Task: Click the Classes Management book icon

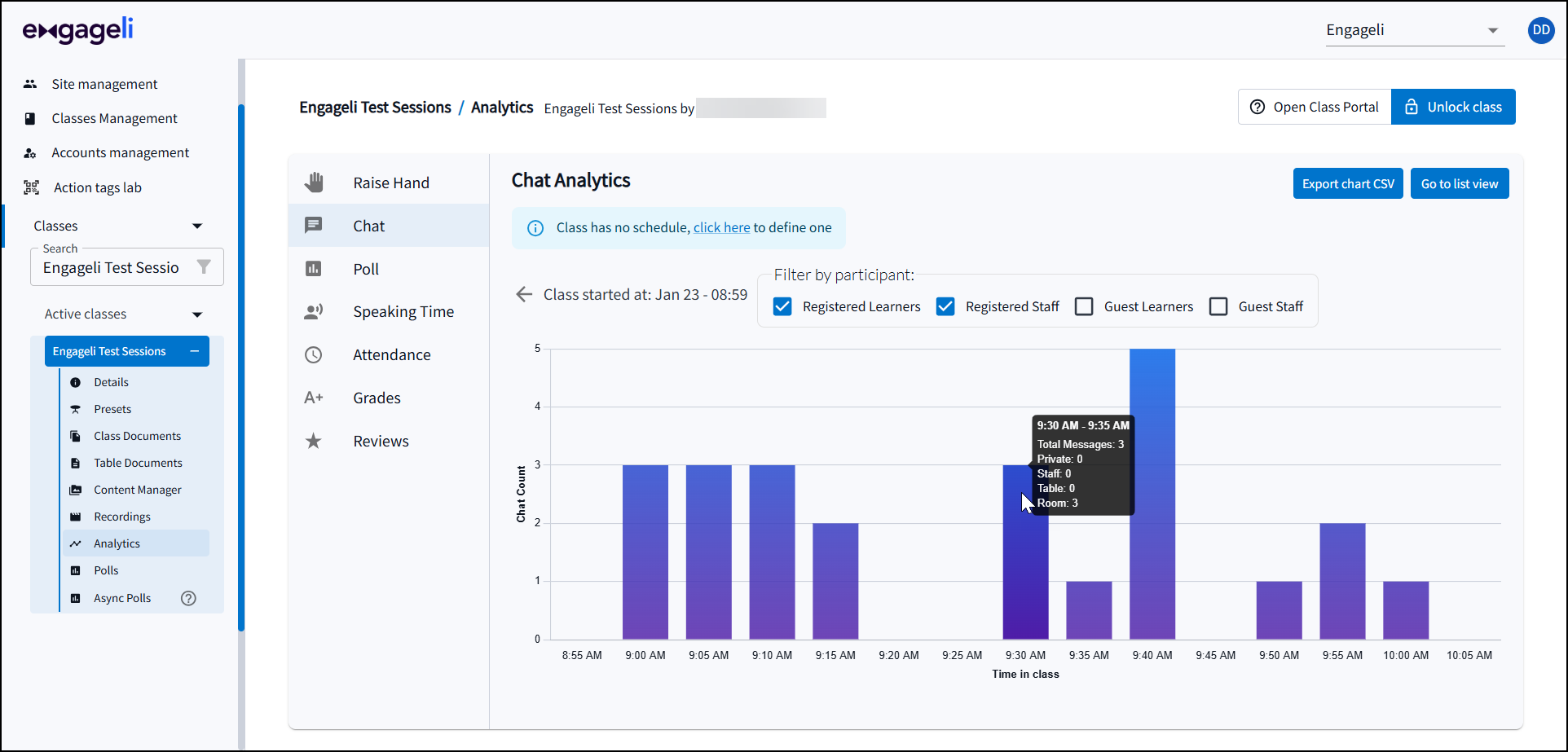Action: point(30,118)
